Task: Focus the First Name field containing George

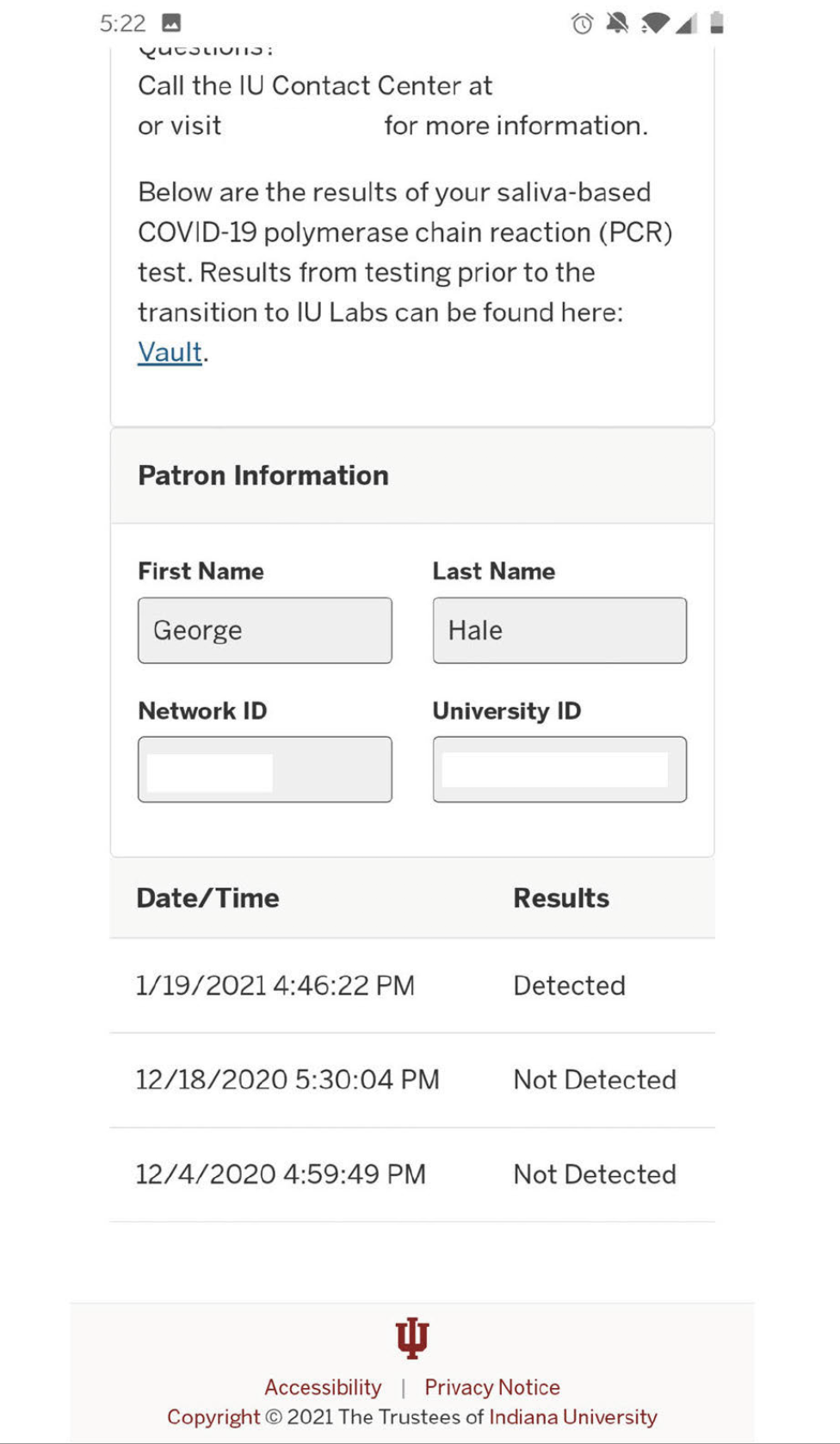Action: (x=265, y=630)
